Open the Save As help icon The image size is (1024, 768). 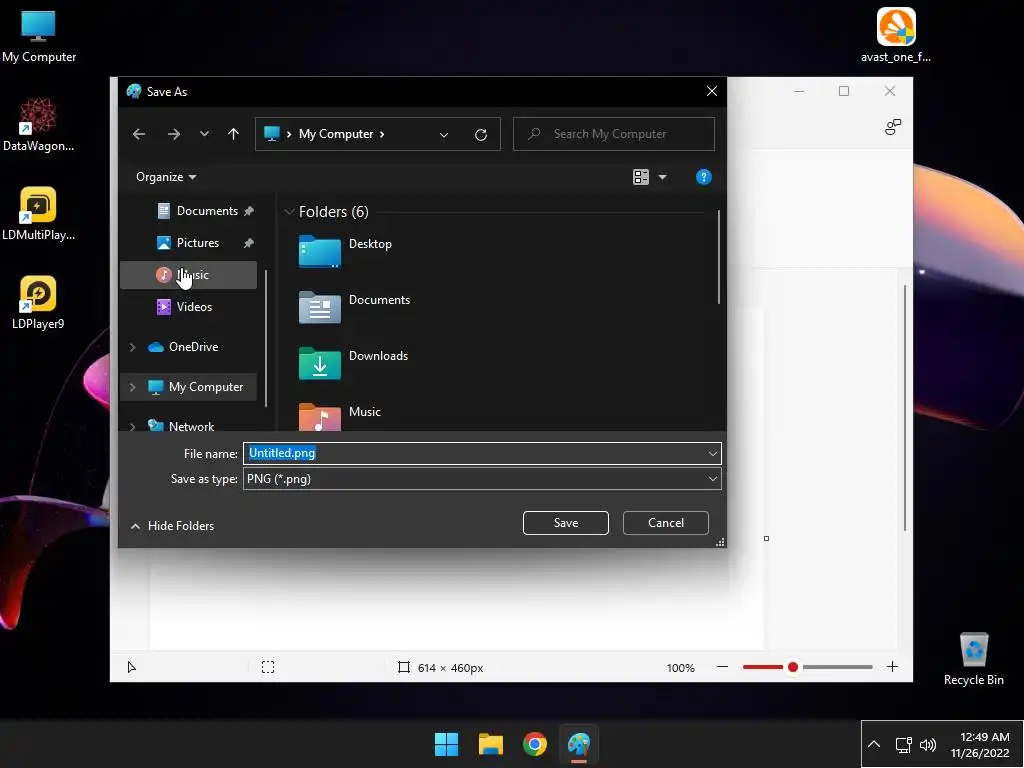[x=703, y=177]
